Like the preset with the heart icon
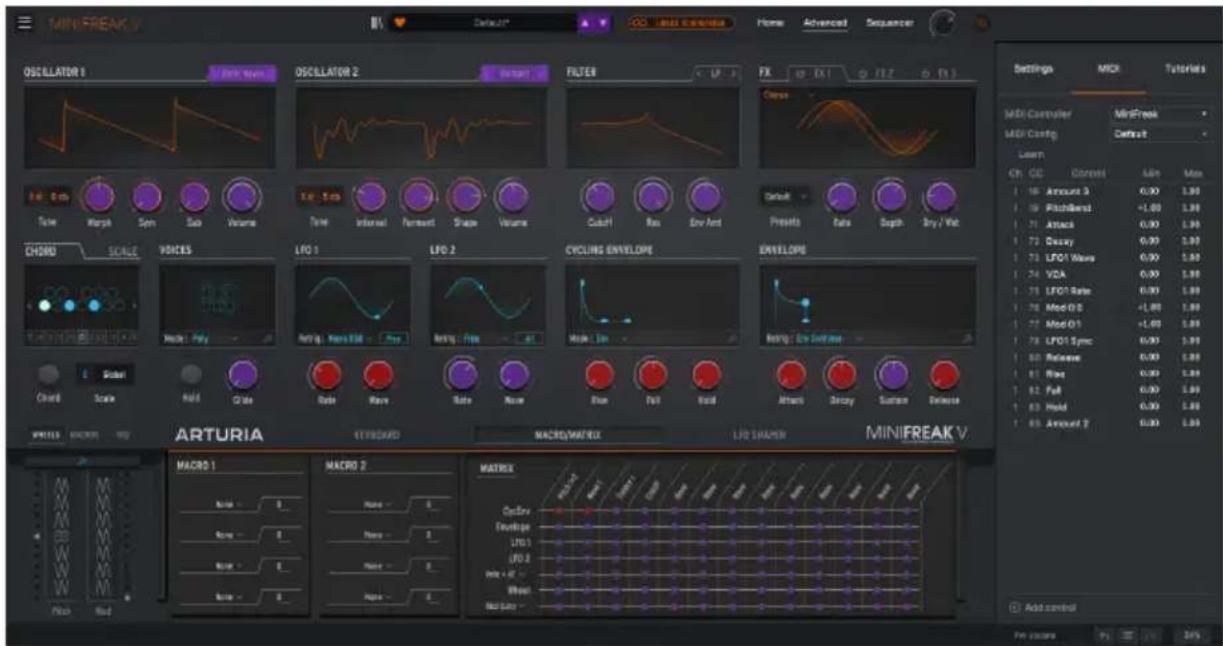The height and width of the screenshot is (646, 1223). click(x=400, y=22)
